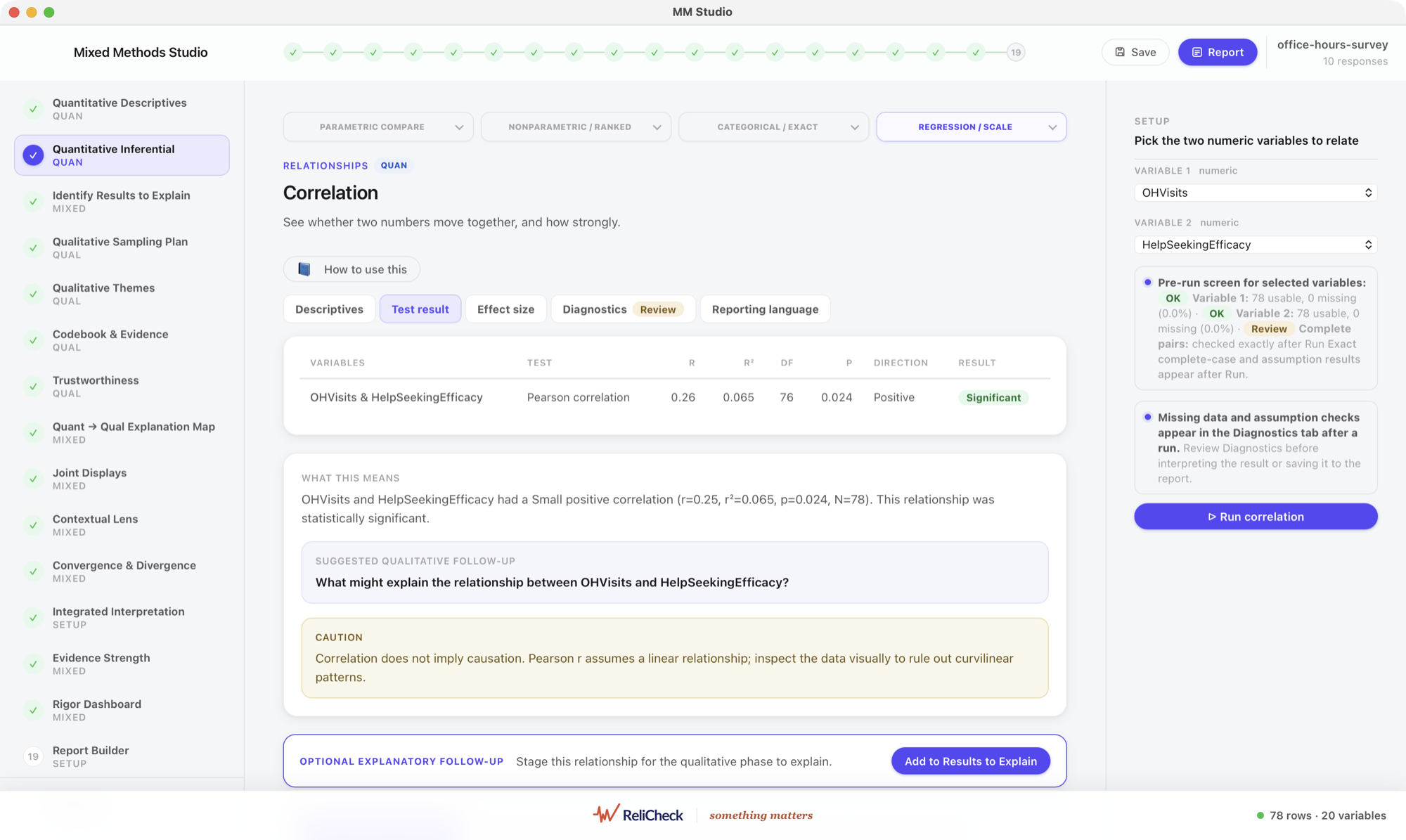The width and height of the screenshot is (1406, 840).
Task: Click checkmark icon beside Qualitative Themes
Action: click(x=33, y=294)
